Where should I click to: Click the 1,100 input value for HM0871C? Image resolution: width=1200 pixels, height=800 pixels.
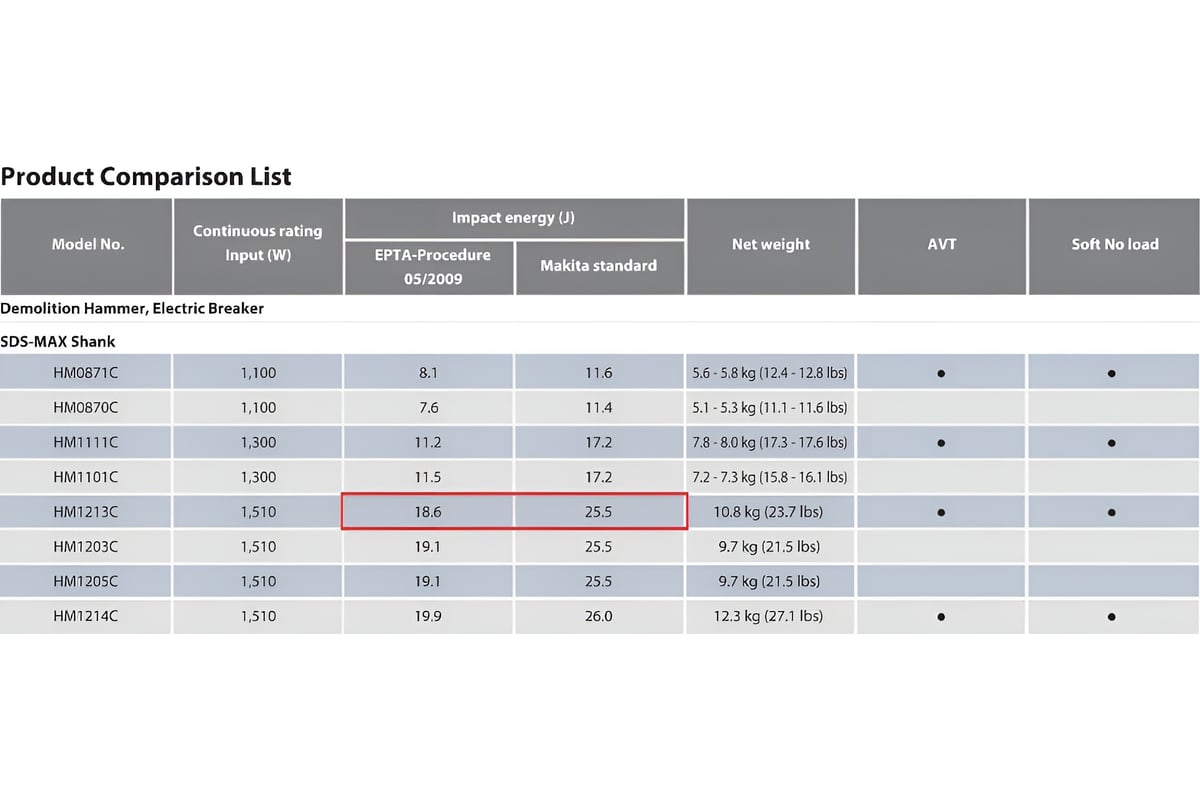click(258, 373)
